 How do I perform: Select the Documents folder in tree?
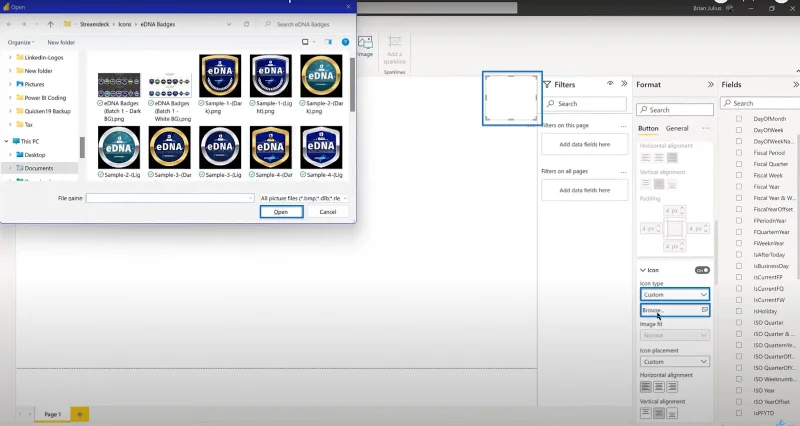pyautogui.click(x=39, y=168)
